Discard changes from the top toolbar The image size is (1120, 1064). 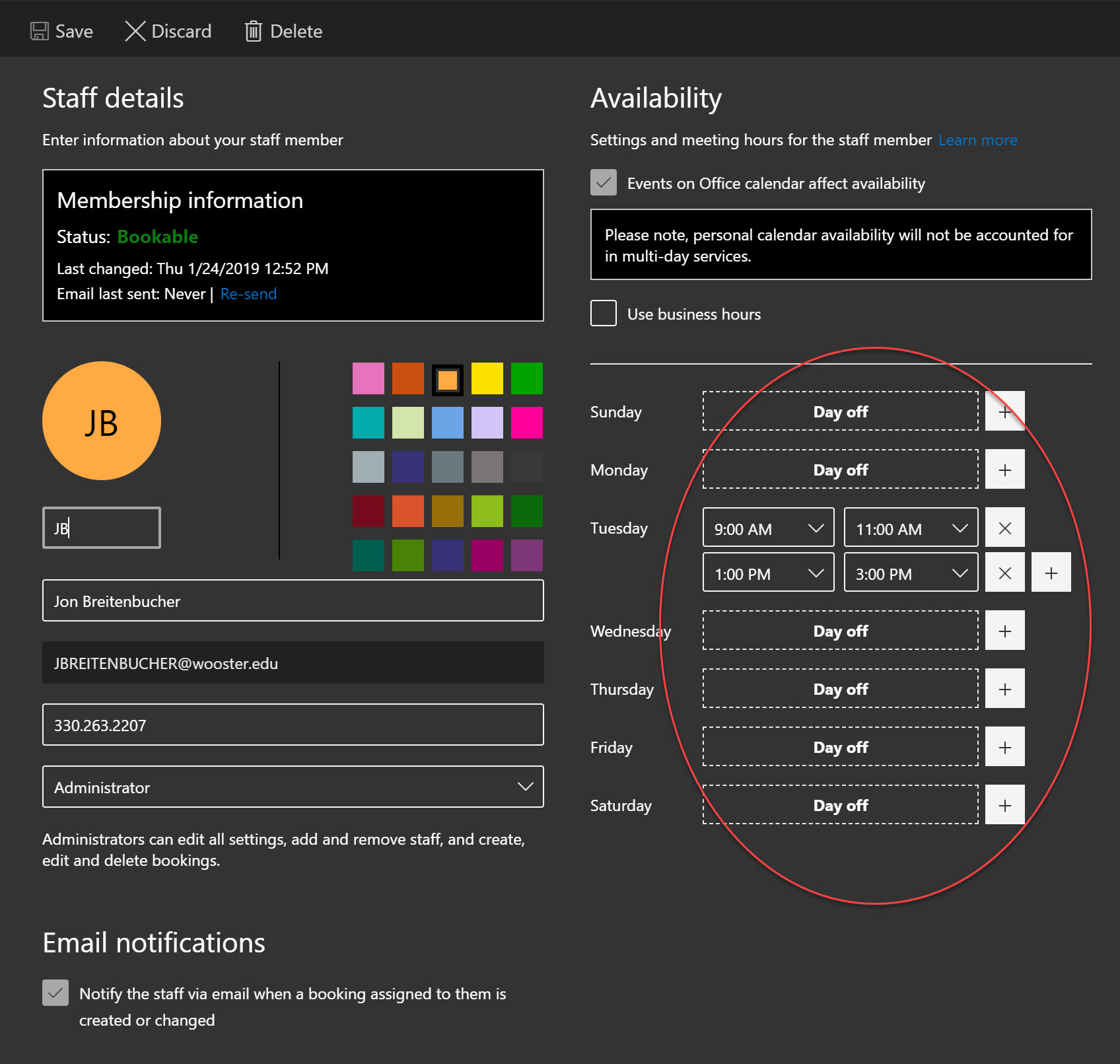(x=168, y=31)
